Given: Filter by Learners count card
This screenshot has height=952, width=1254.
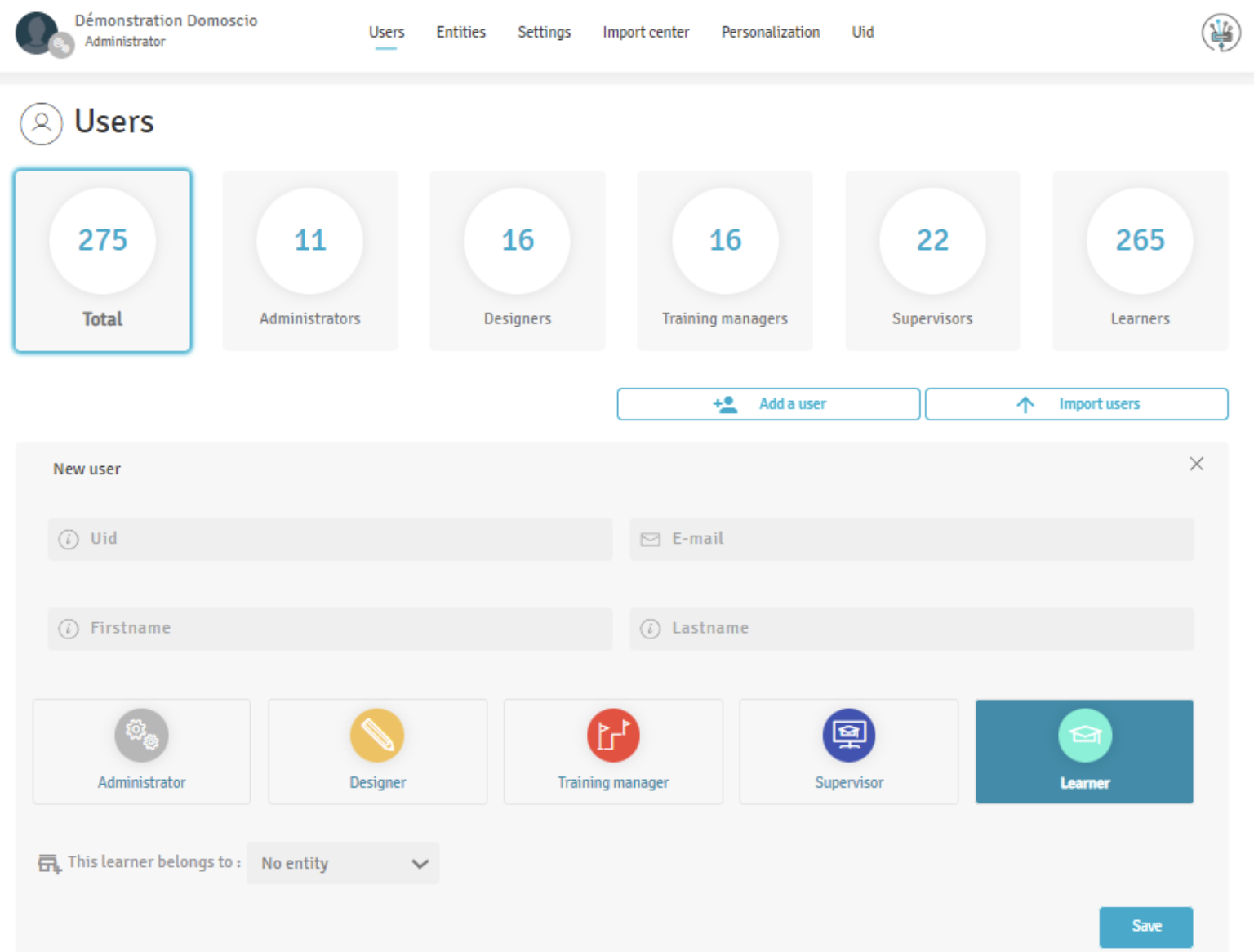Looking at the screenshot, I should pyautogui.click(x=1141, y=261).
